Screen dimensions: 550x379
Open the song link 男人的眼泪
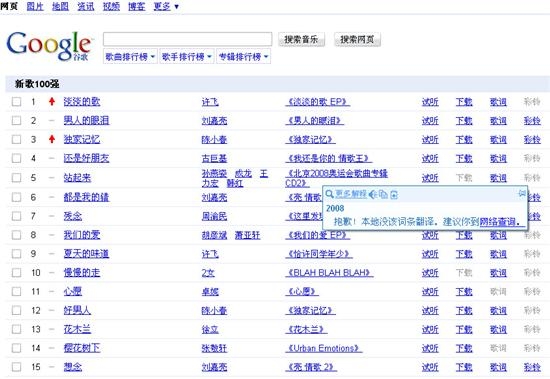point(86,120)
